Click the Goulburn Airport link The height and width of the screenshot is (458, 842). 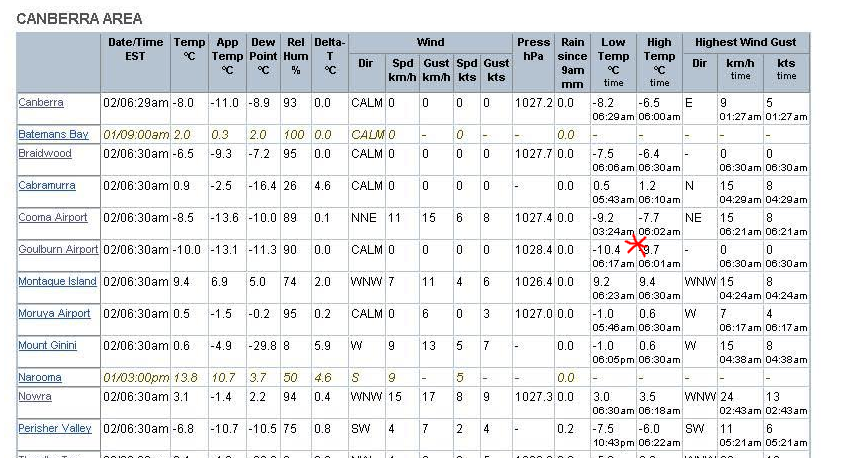point(58,249)
